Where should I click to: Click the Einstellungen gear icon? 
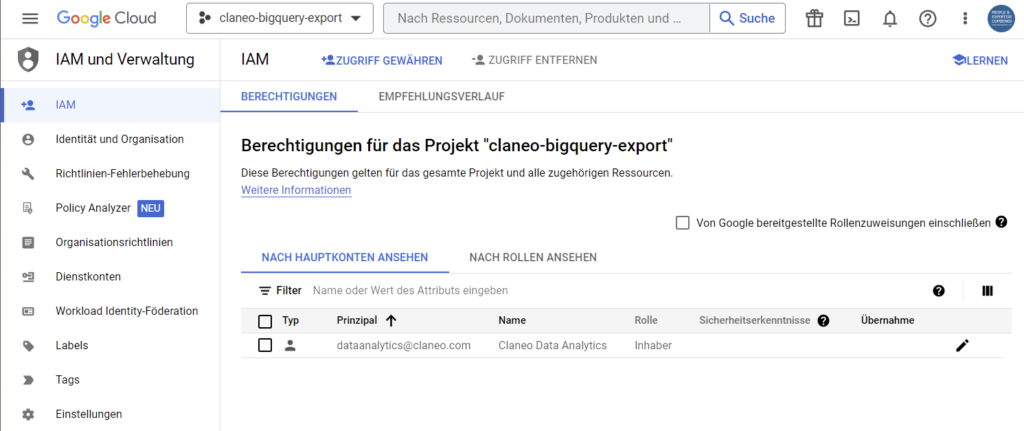pyautogui.click(x=28, y=414)
